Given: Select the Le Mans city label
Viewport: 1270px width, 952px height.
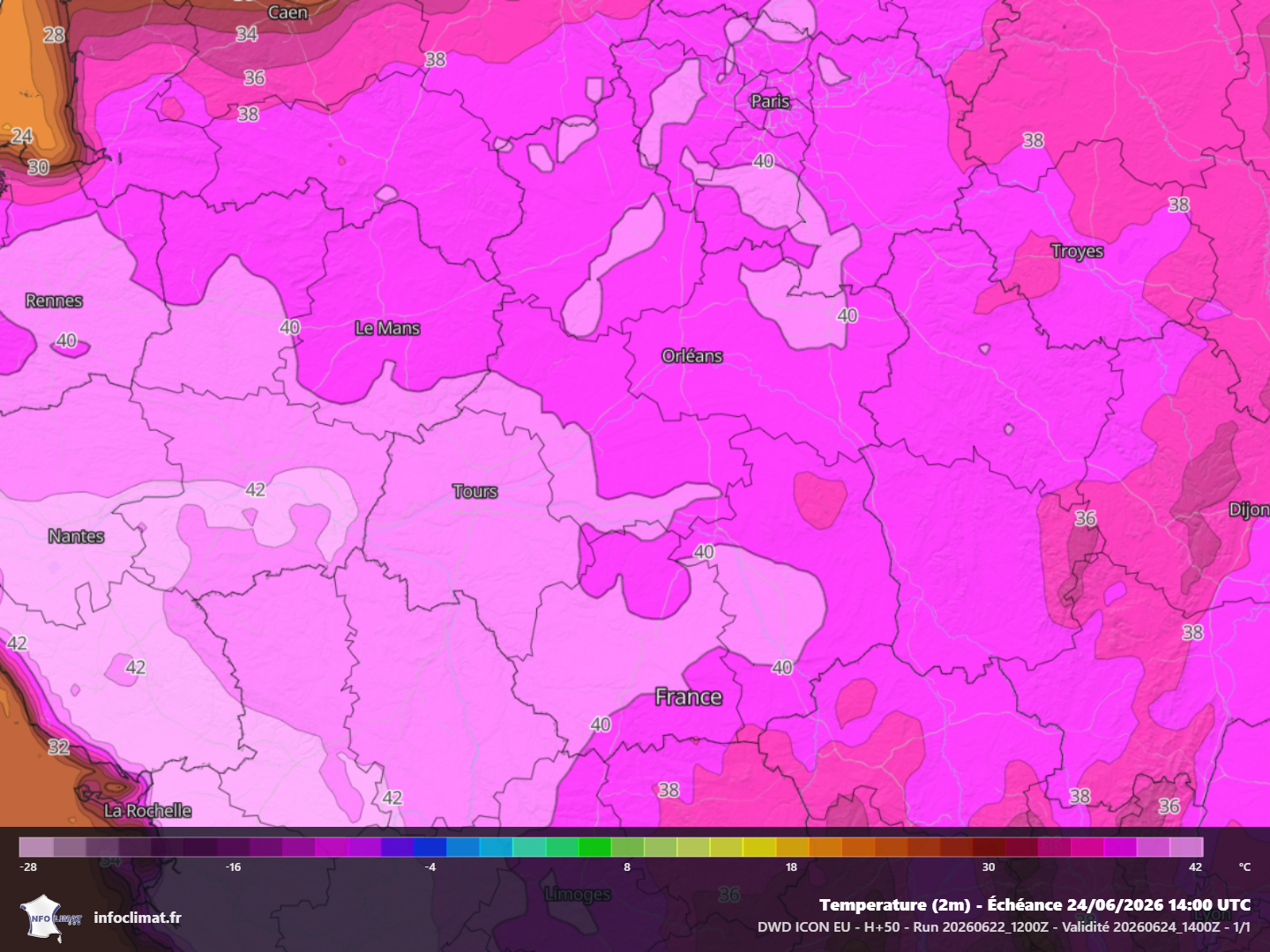Looking at the screenshot, I should (x=387, y=328).
